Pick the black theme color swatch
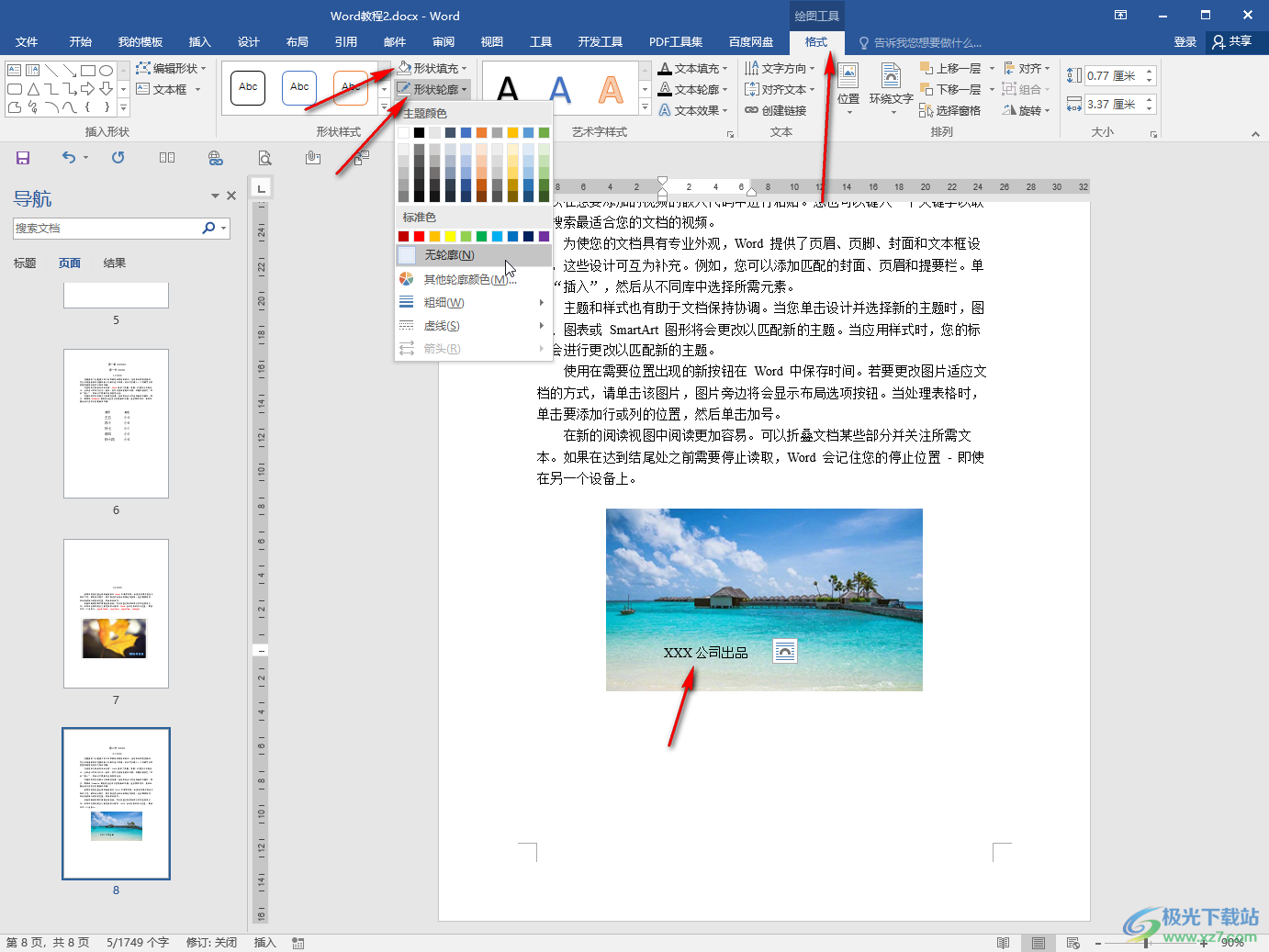 click(419, 133)
